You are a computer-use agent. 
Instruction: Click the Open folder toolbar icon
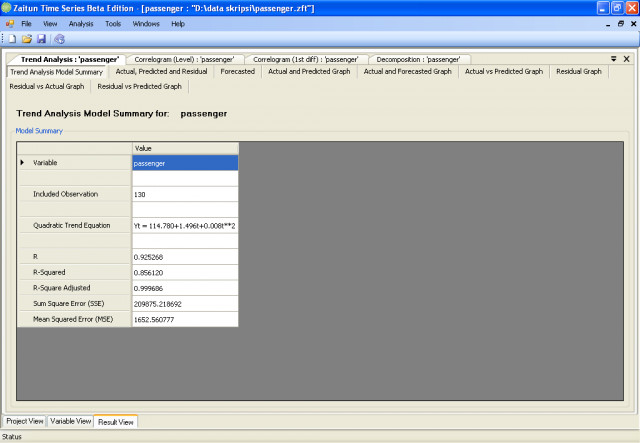[x=27, y=39]
